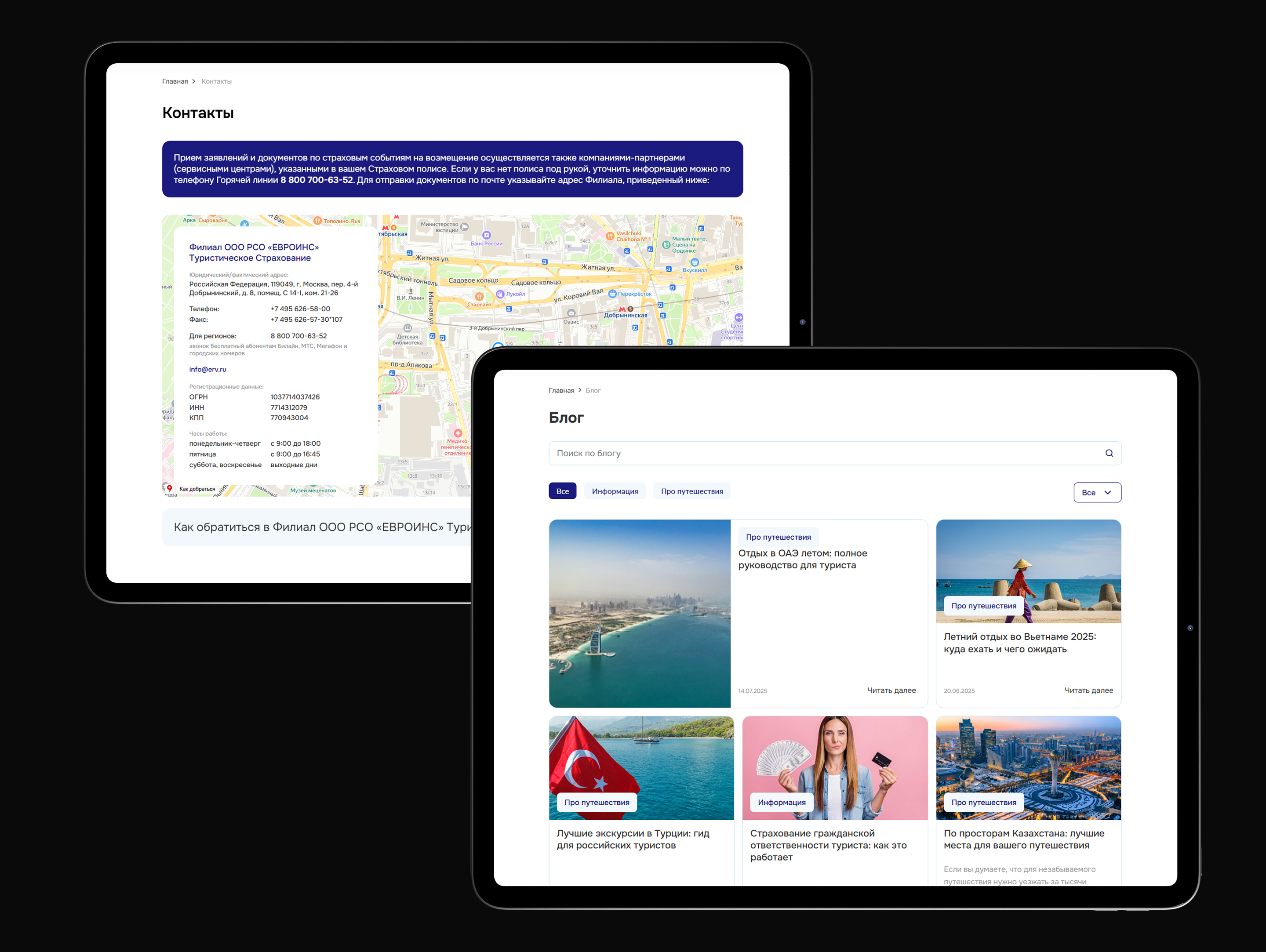Viewport: 1266px width, 952px height.
Task: Click the info@erv.ru email link
Action: point(208,370)
